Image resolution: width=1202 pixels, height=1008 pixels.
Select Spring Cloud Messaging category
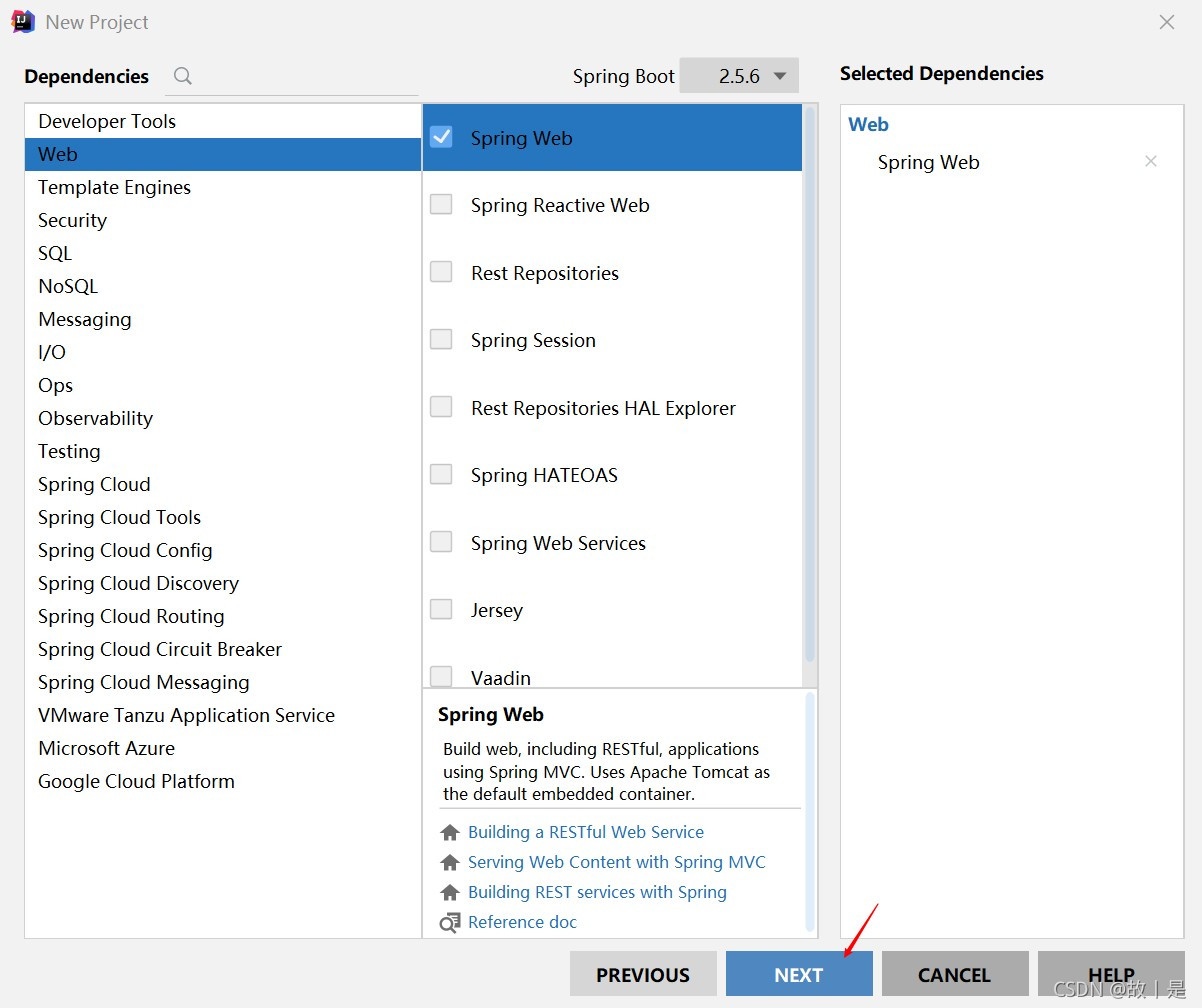pyautogui.click(x=222, y=682)
